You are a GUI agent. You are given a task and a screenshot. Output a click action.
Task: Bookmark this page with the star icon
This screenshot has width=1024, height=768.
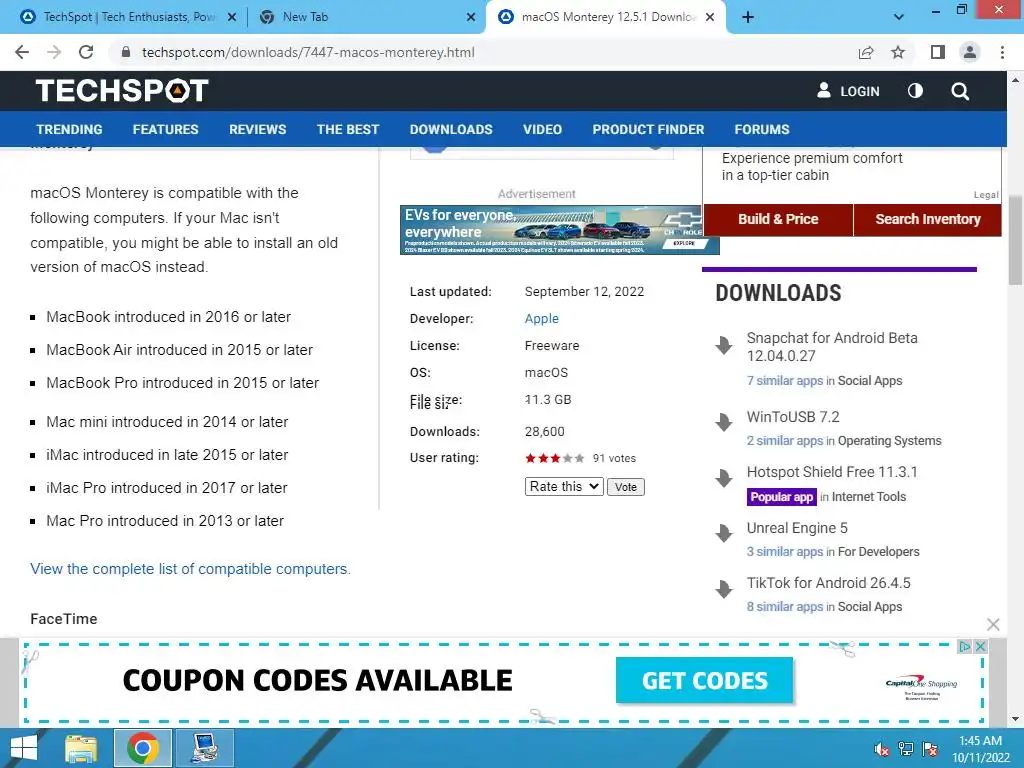[x=898, y=52]
